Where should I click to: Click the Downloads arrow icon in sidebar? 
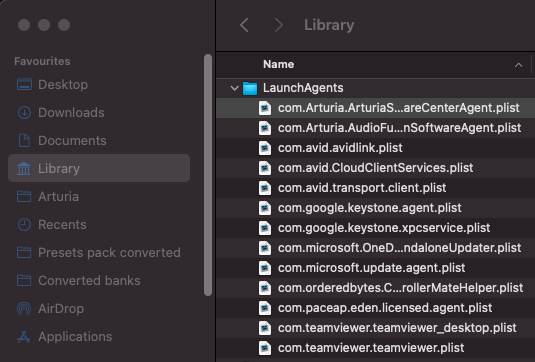(x=24, y=112)
